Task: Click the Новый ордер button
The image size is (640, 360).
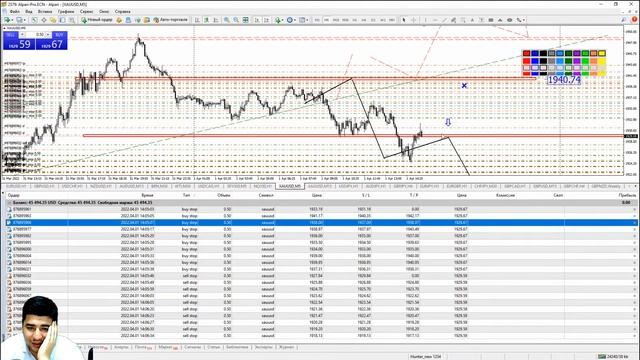Action: point(97,20)
